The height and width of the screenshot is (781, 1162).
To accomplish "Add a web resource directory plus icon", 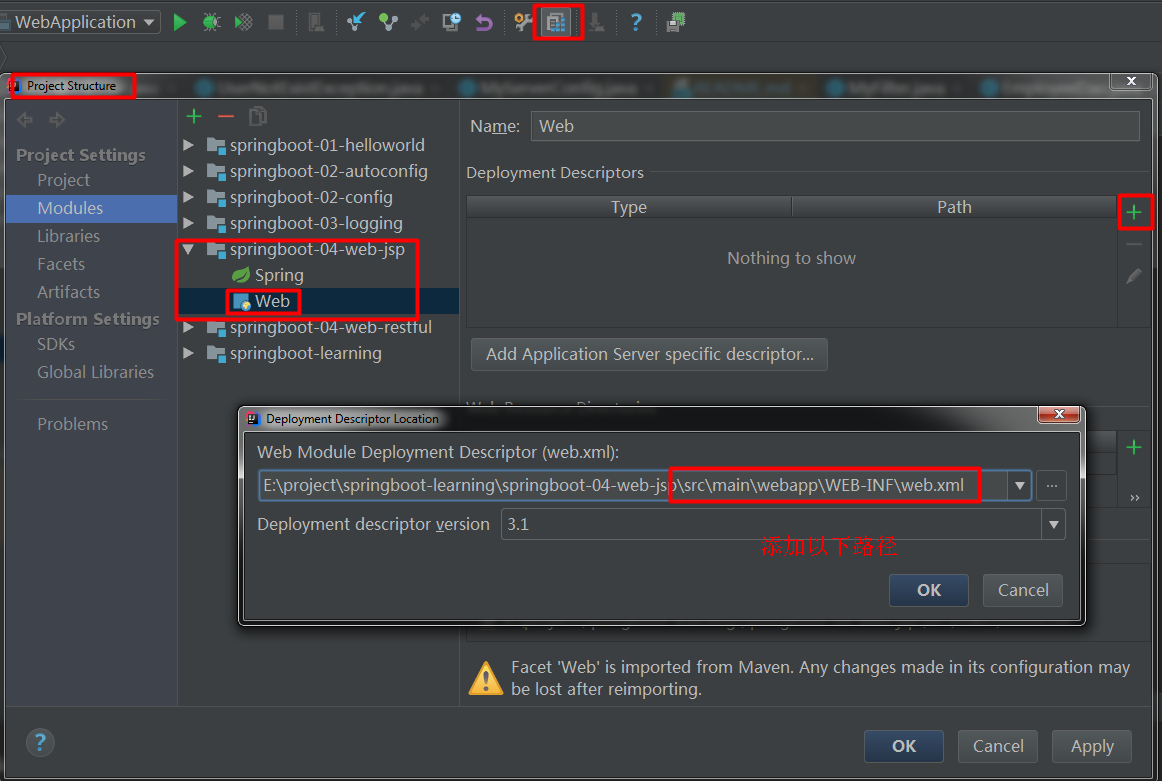I will point(1134,447).
